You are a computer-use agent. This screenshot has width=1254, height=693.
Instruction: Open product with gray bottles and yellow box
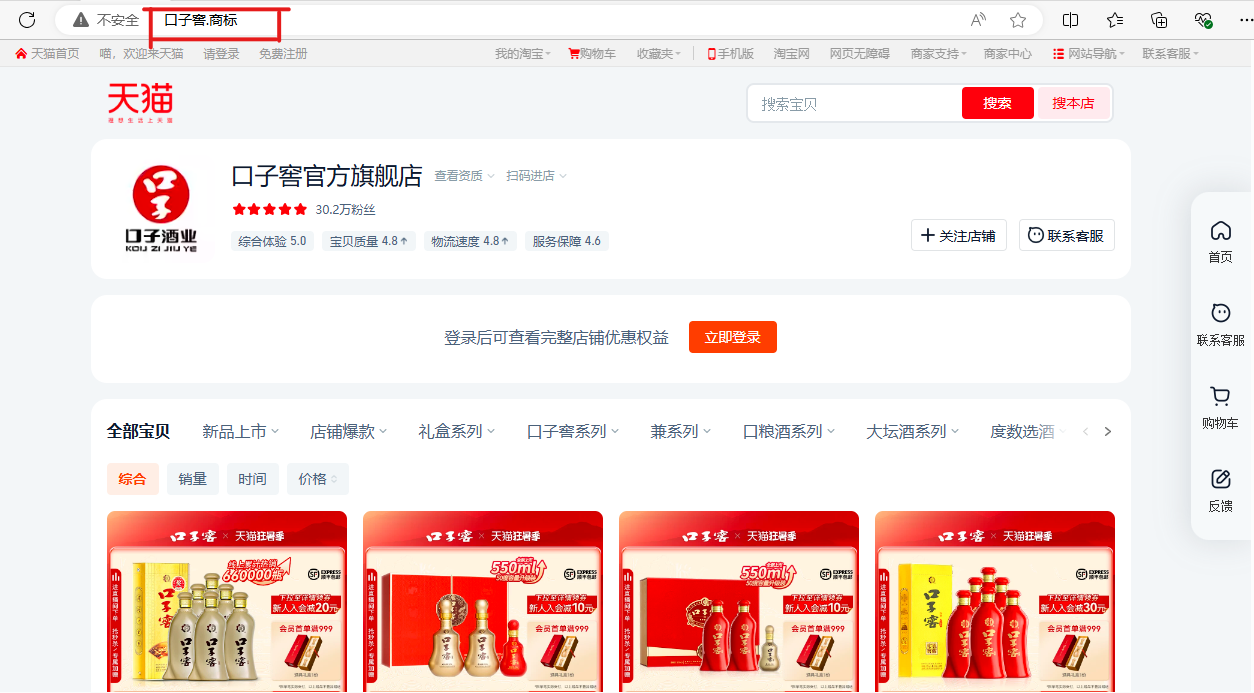[x=227, y=602]
